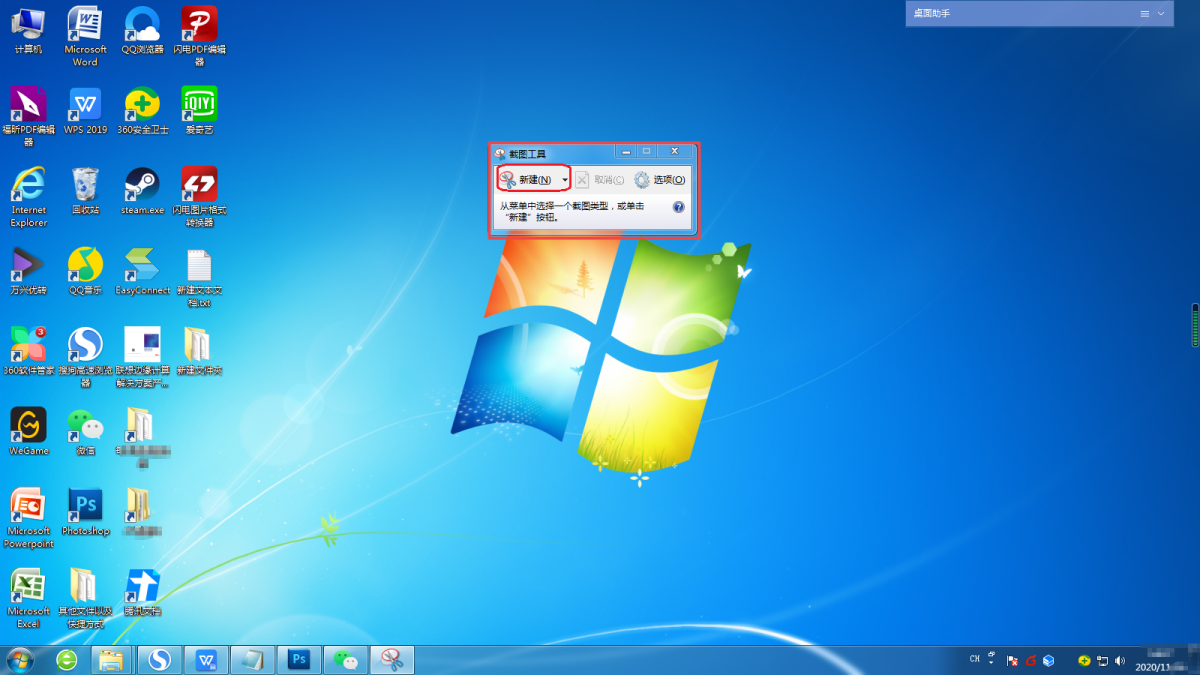Select the 新建文本文档.txt file

click(199, 266)
